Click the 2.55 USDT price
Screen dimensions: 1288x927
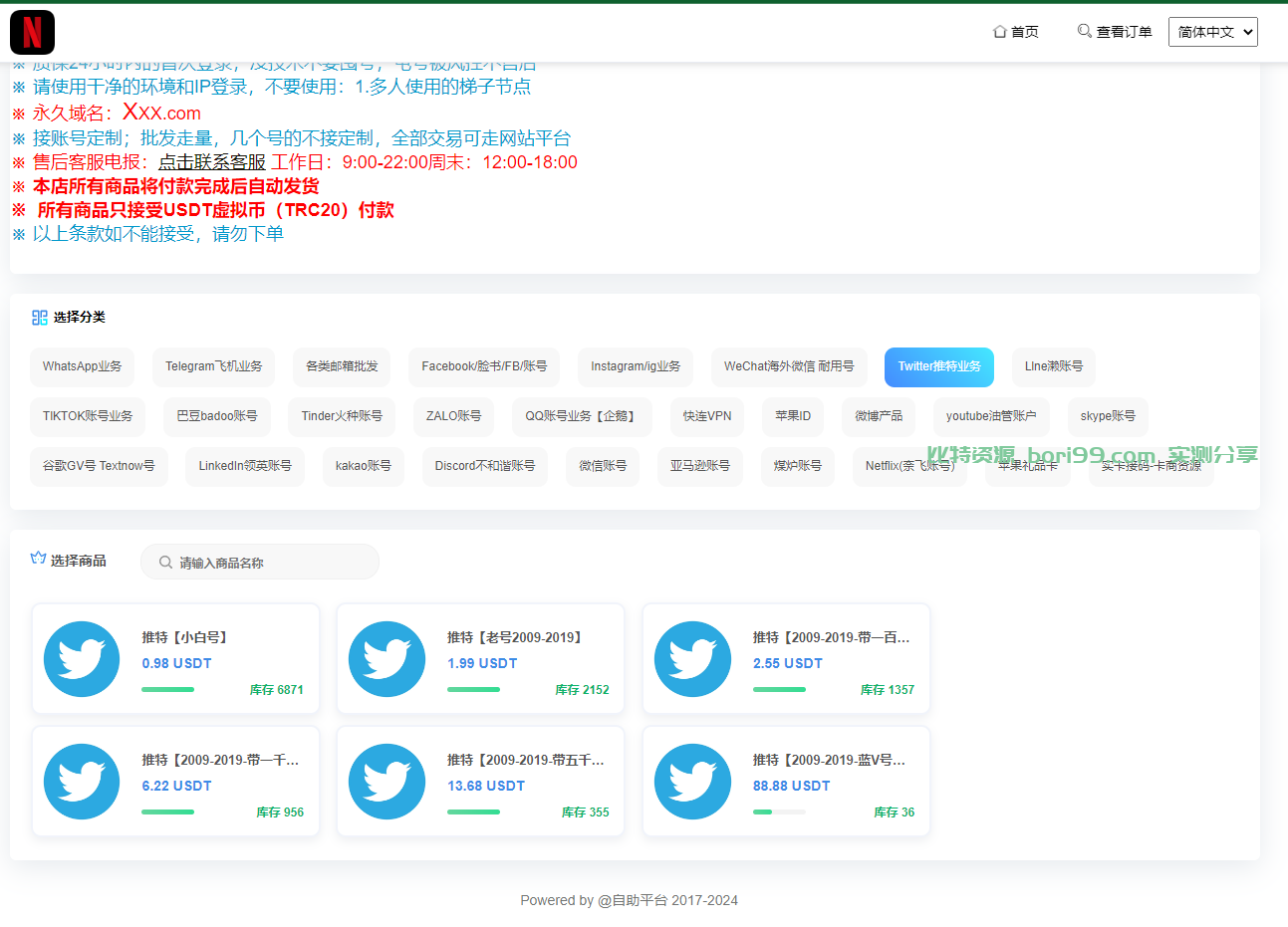[x=788, y=663]
